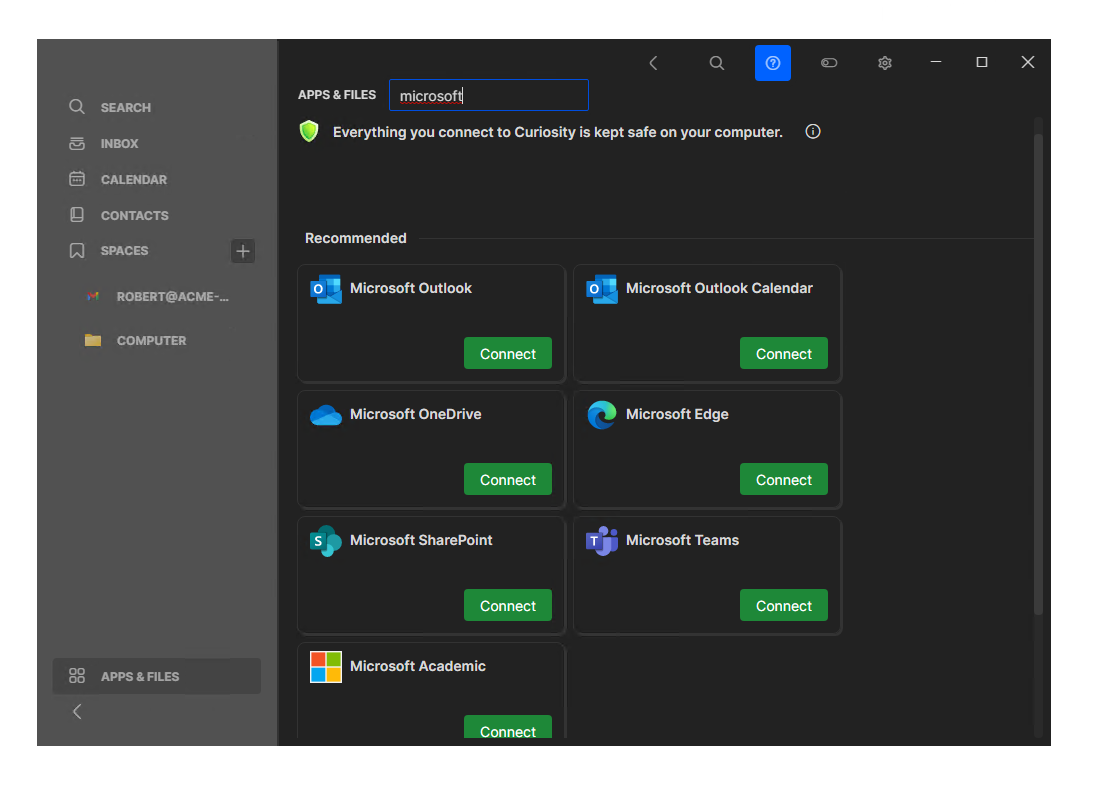The image size is (1104, 796).
Task: Click the Microsoft Edge logo icon
Action: (602, 415)
